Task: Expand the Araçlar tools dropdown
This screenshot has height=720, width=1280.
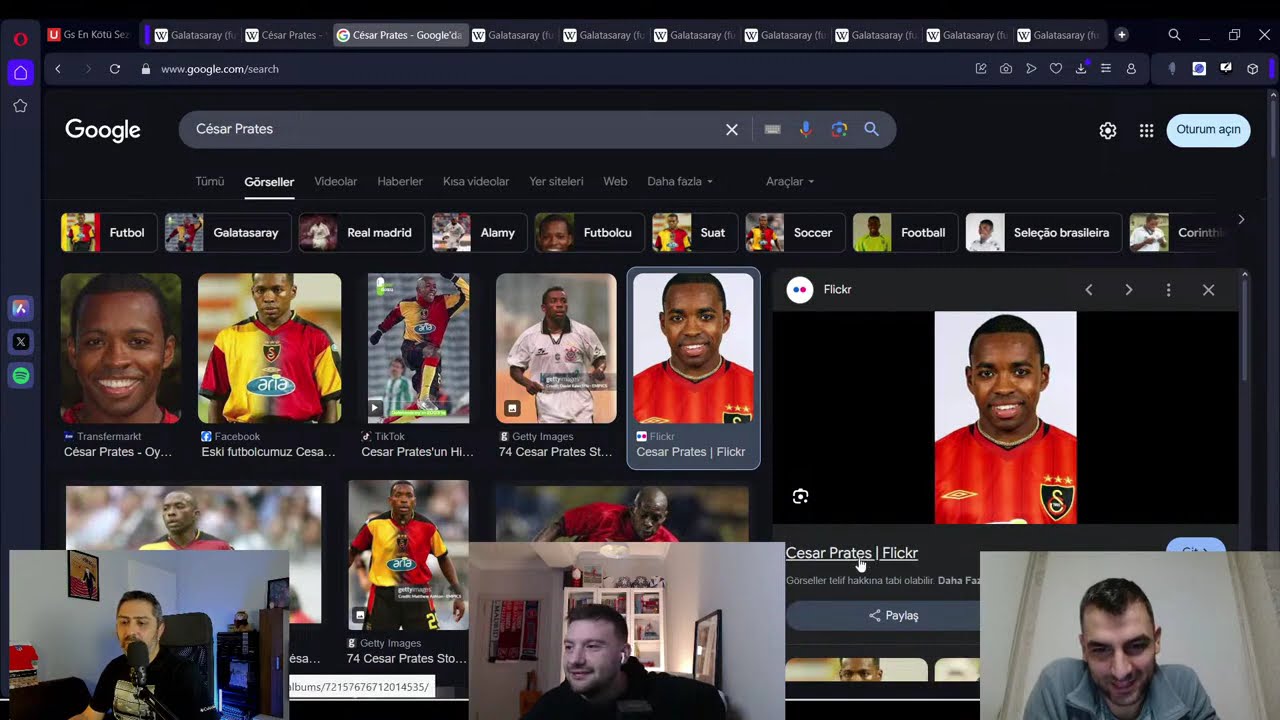Action: click(790, 181)
